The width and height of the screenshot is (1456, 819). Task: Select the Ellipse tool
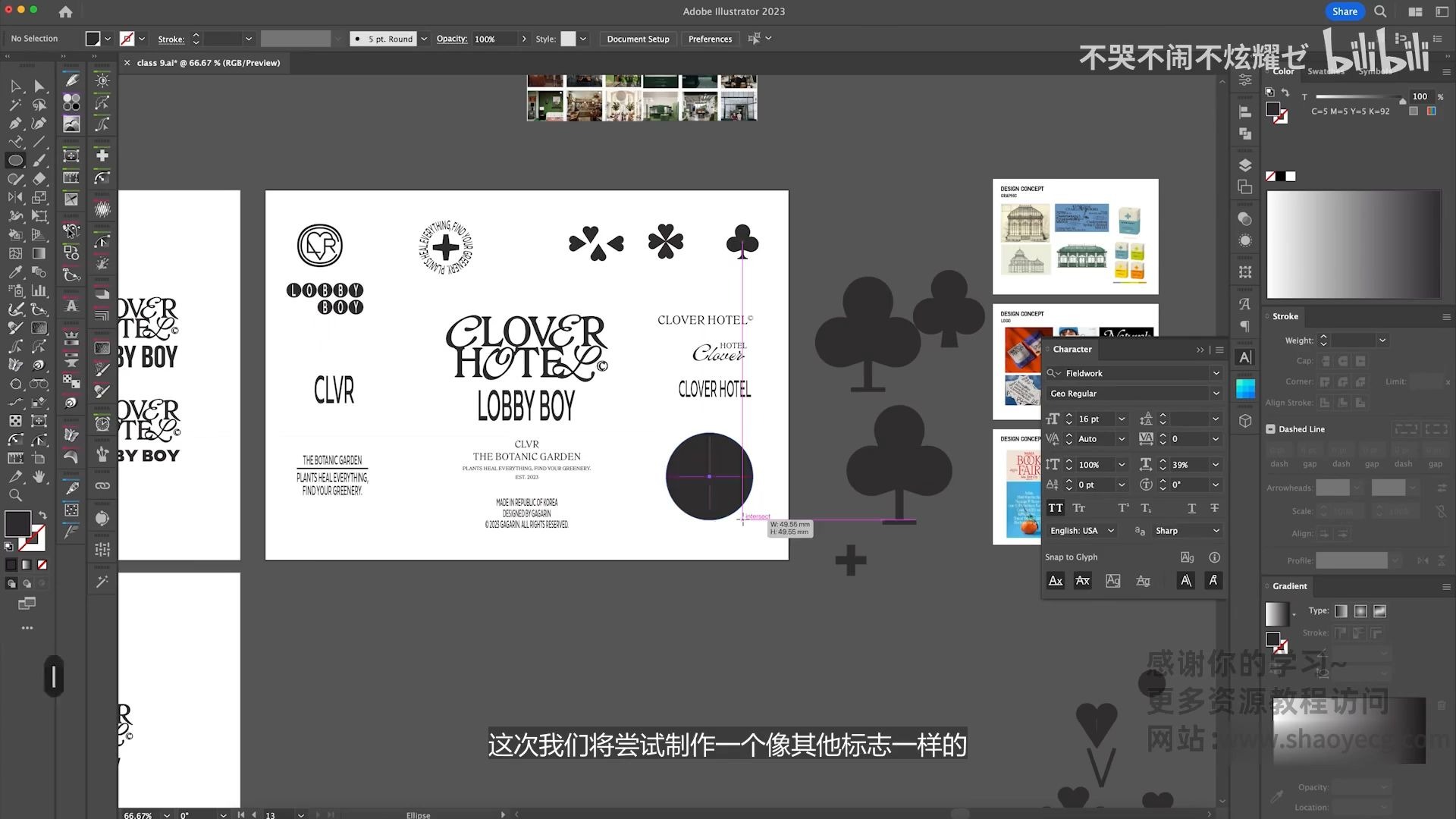[x=16, y=160]
